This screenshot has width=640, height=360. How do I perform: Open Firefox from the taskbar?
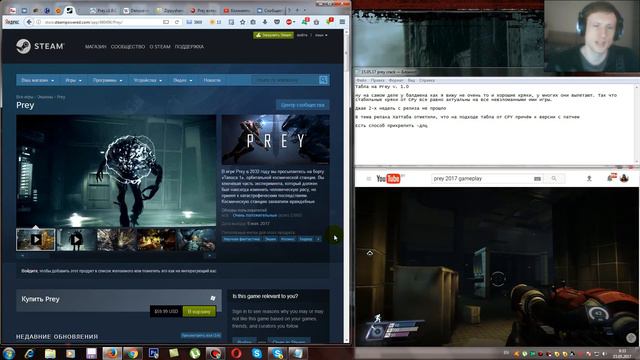[111, 353]
